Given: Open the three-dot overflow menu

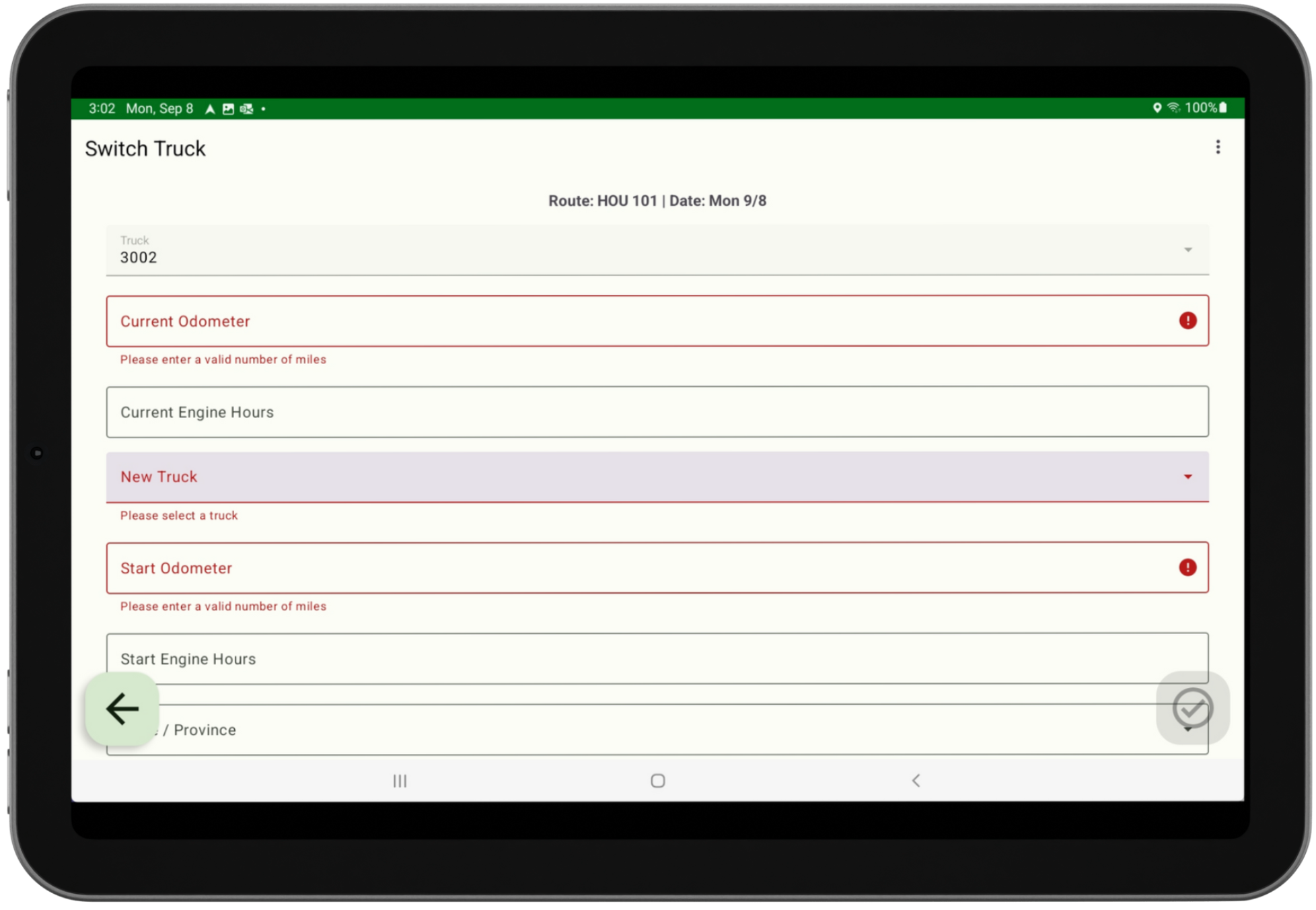Looking at the screenshot, I should click(x=1217, y=147).
